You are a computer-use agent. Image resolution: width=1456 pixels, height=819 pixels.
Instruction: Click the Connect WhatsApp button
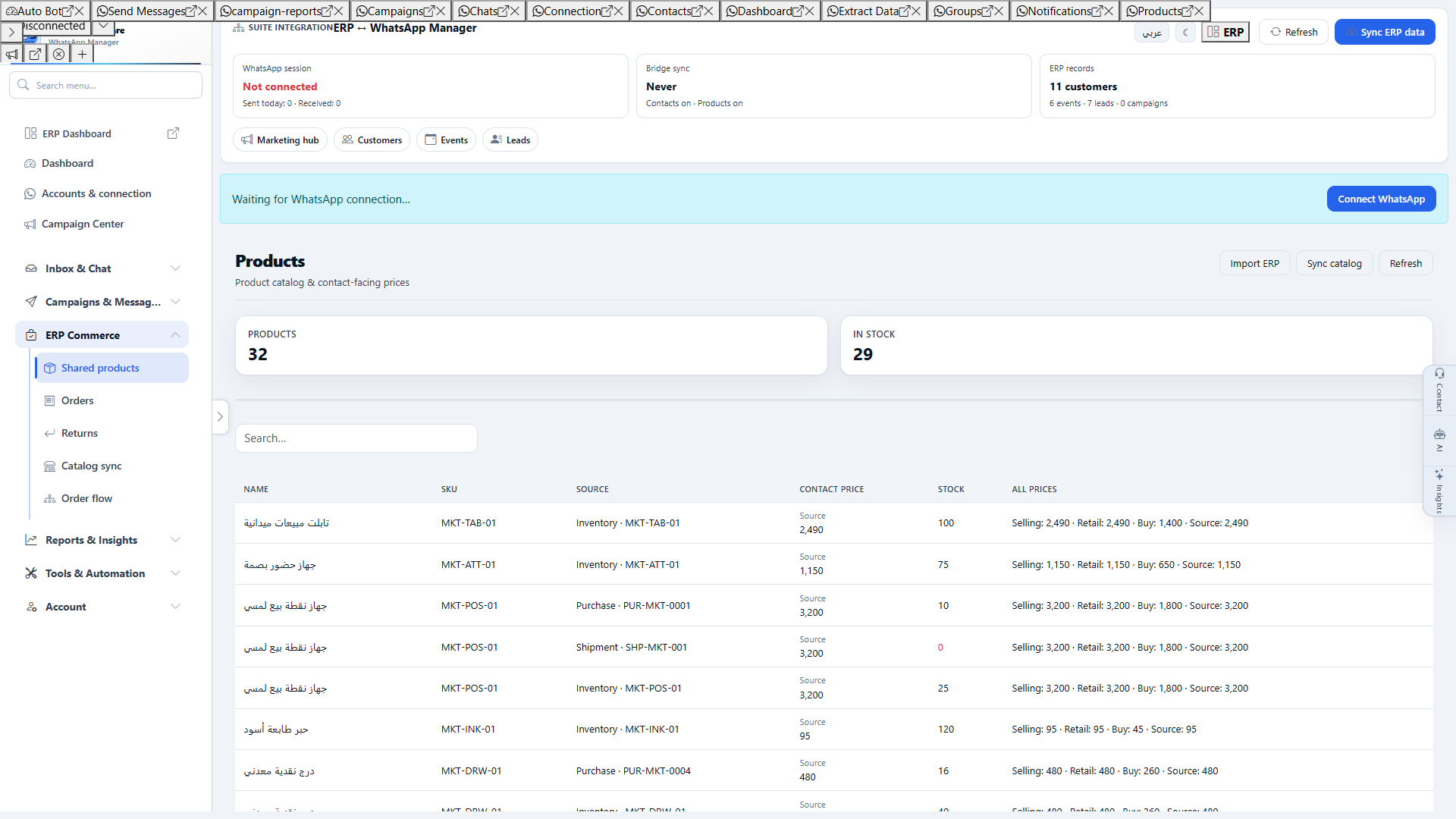coord(1381,199)
